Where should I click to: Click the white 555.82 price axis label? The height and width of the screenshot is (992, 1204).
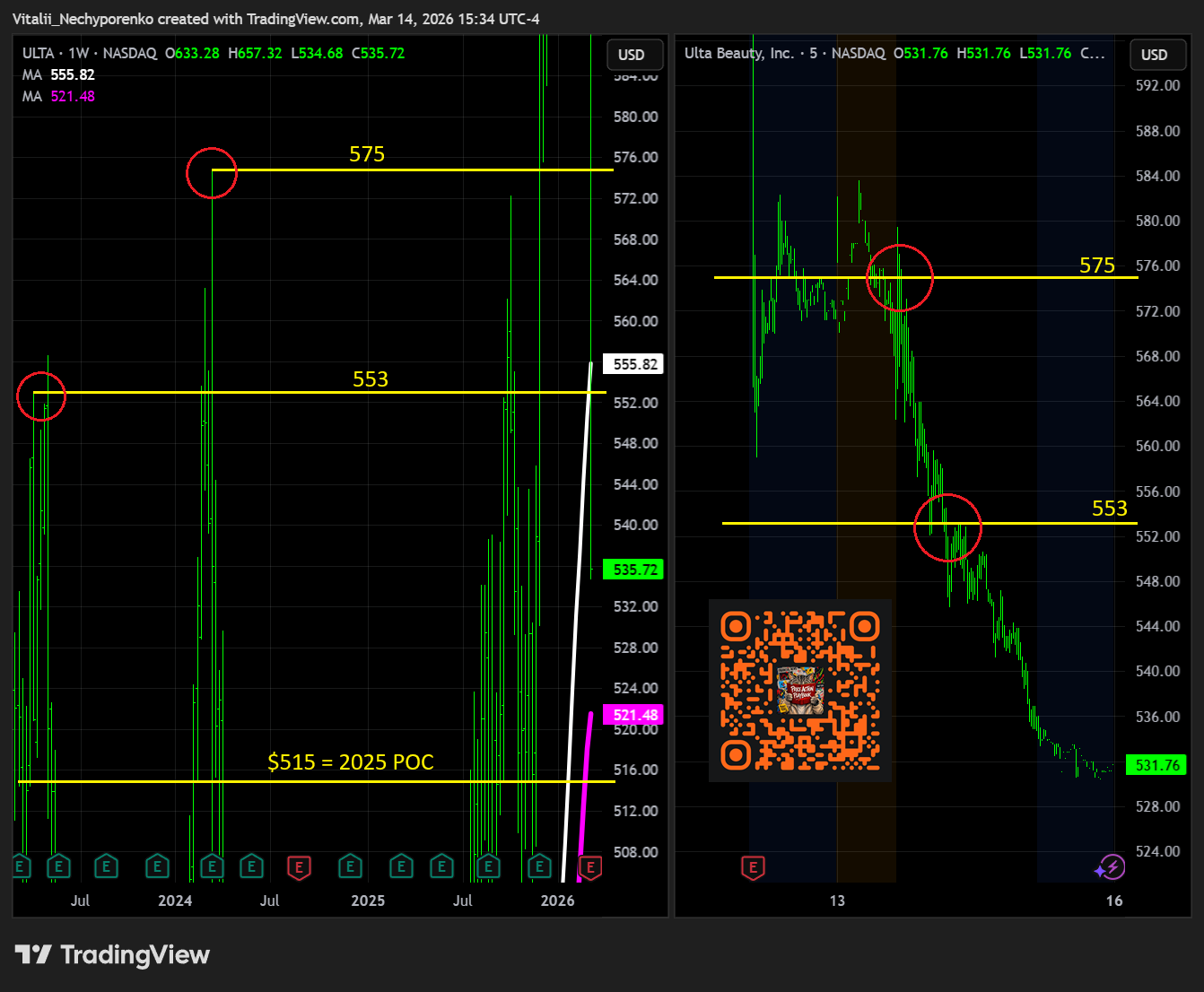click(x=635, y=364)
